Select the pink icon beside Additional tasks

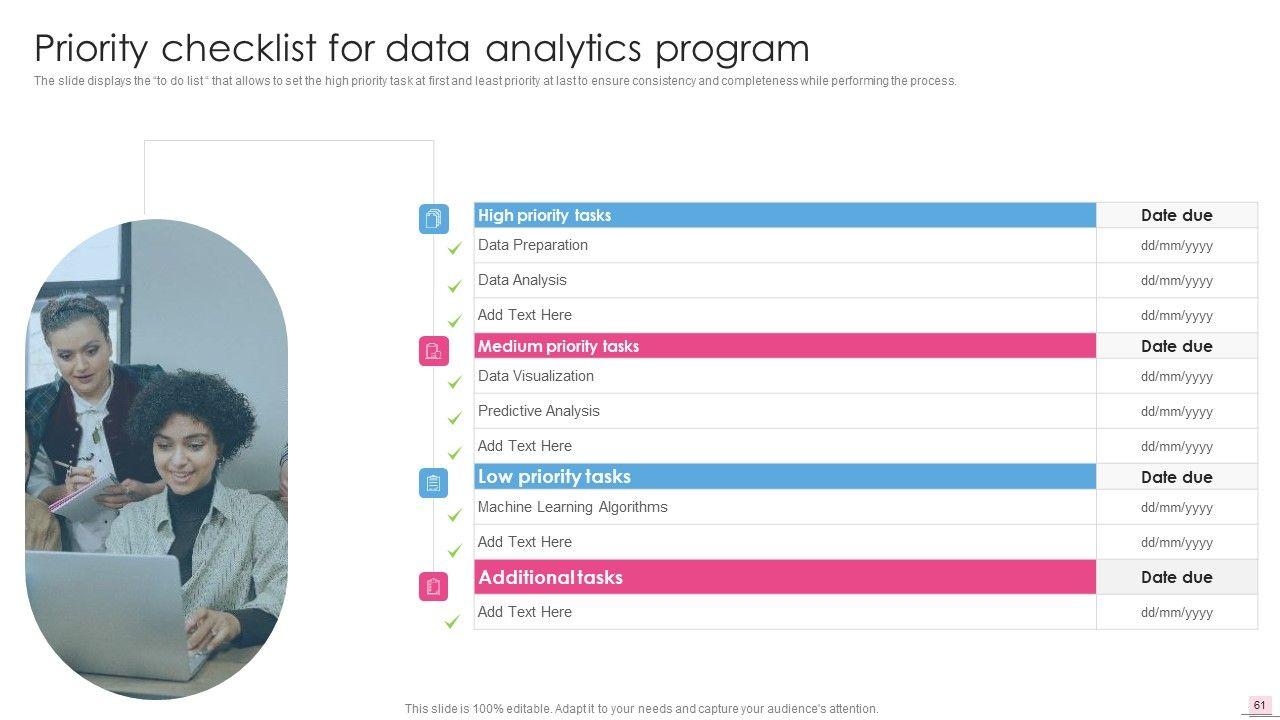coord(433,586)
